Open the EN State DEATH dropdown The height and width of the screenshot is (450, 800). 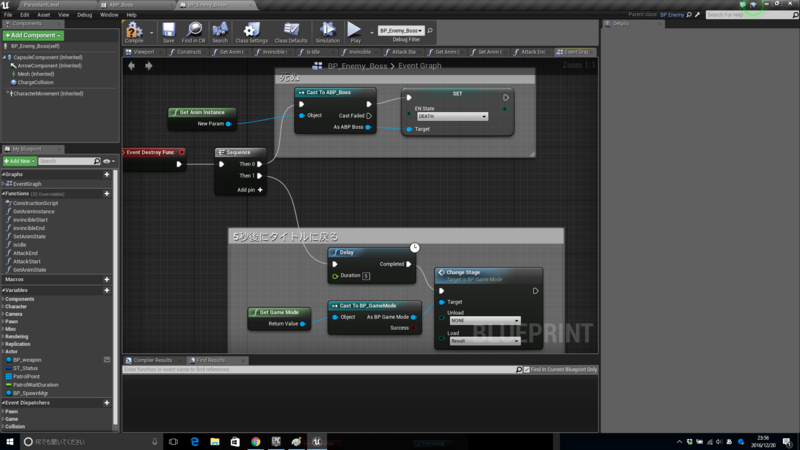point(452,117)
